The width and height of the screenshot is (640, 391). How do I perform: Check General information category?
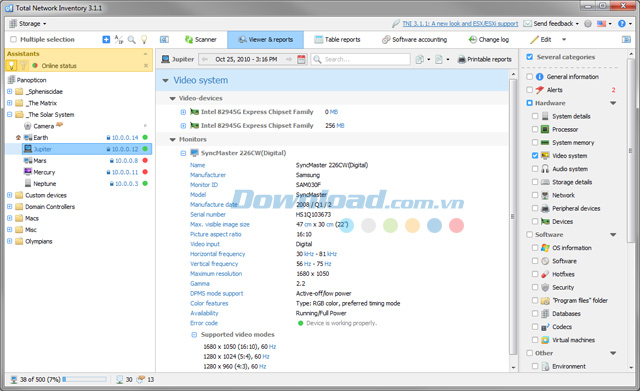[529, 77]
